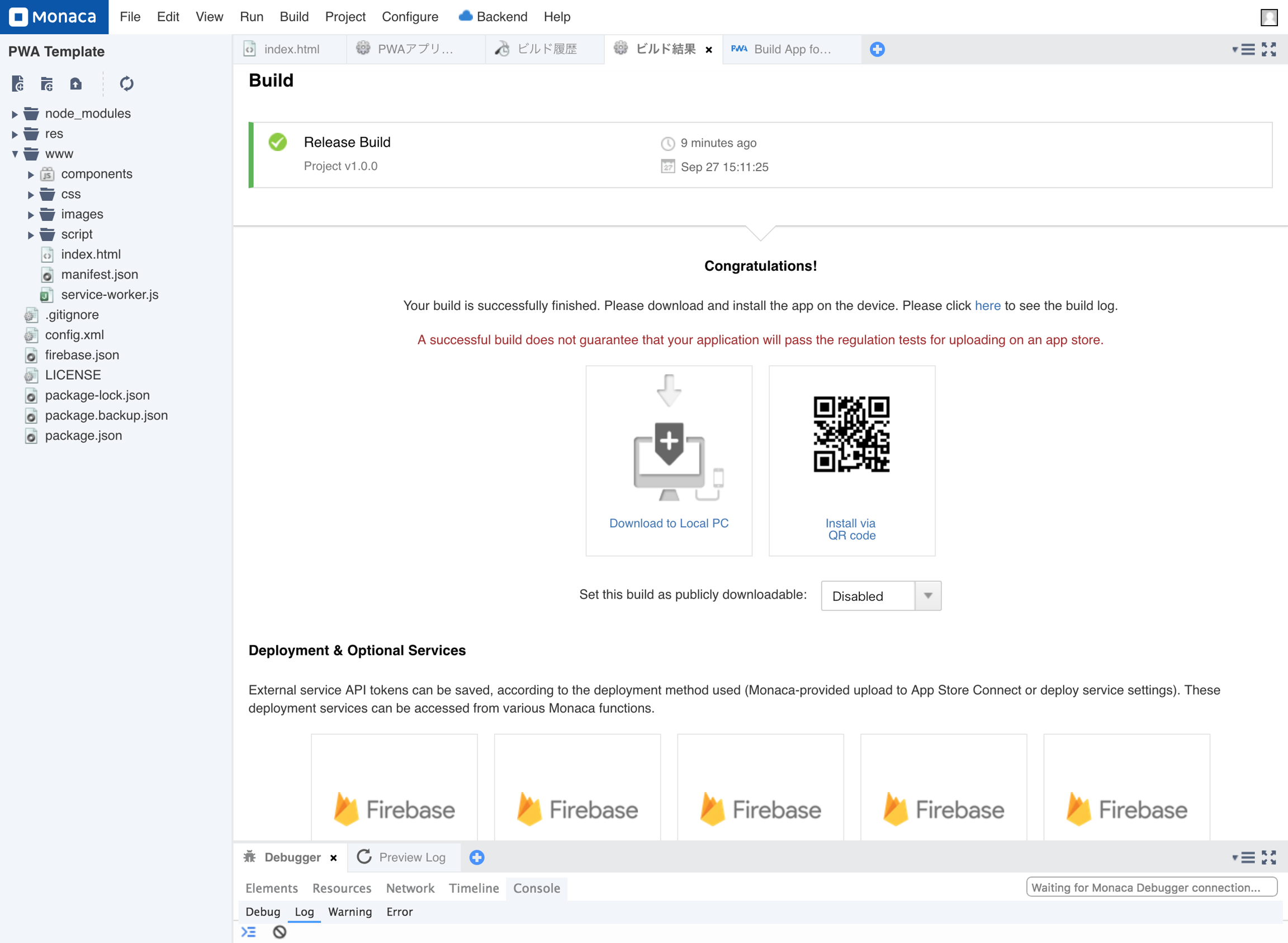Click the new file icon in sidebar
Image resolution: width=1288 pixels, height=943 pixels.
(x=18, y=84)
